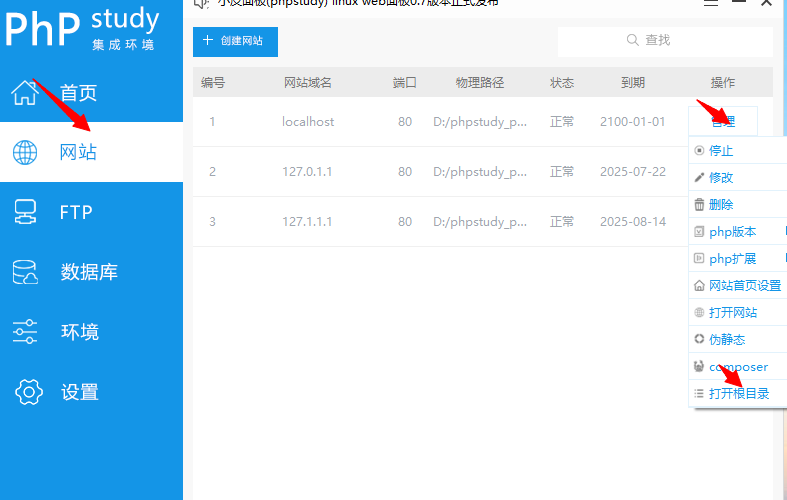This screenshot has width=787, height=500.
Task: Click the 编号 column header
Action: click(213, 82)
